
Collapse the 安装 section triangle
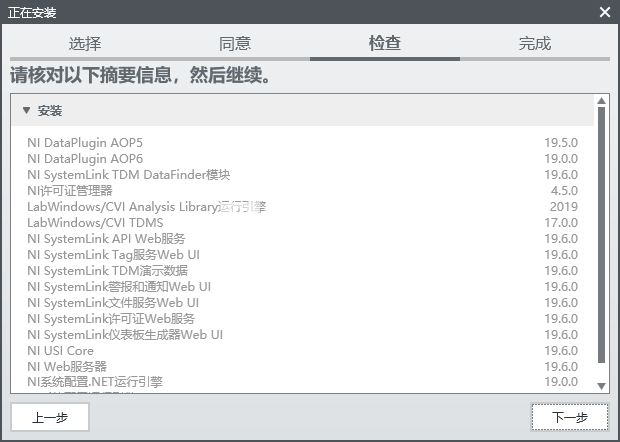(x=26, y=110)
